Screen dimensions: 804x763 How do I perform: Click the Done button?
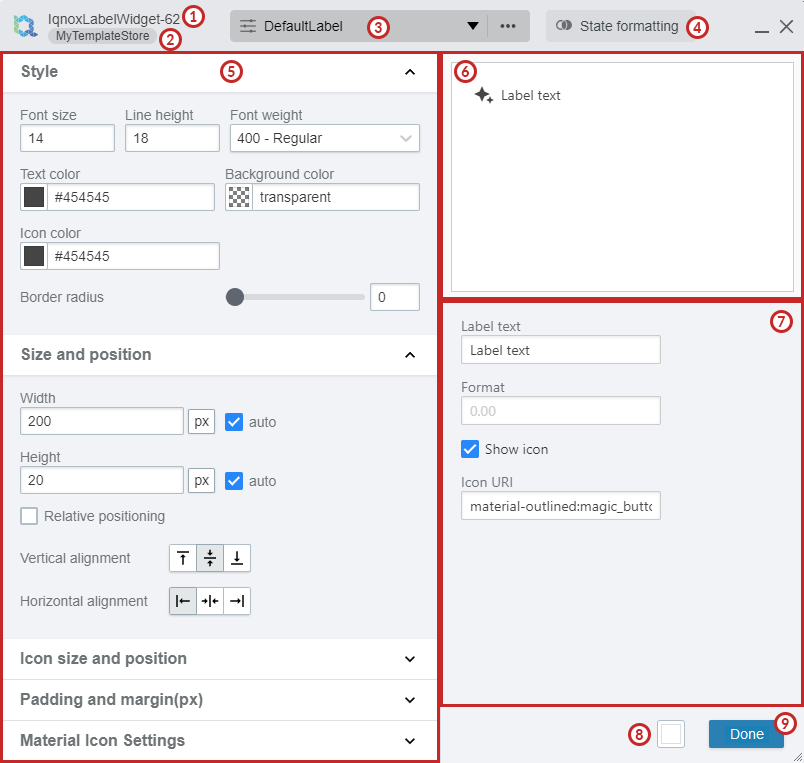746,733
